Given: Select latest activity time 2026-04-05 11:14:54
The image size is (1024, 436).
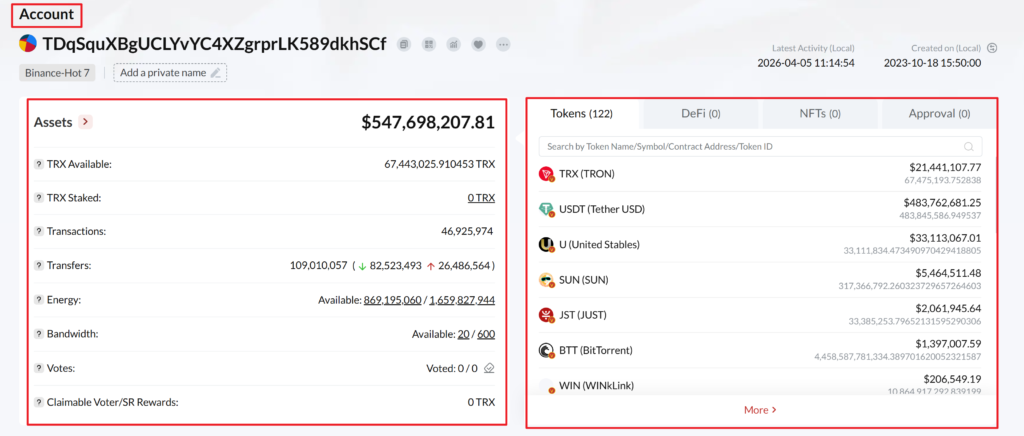Looking at the screenshot, I should click(x=806, y=63).
